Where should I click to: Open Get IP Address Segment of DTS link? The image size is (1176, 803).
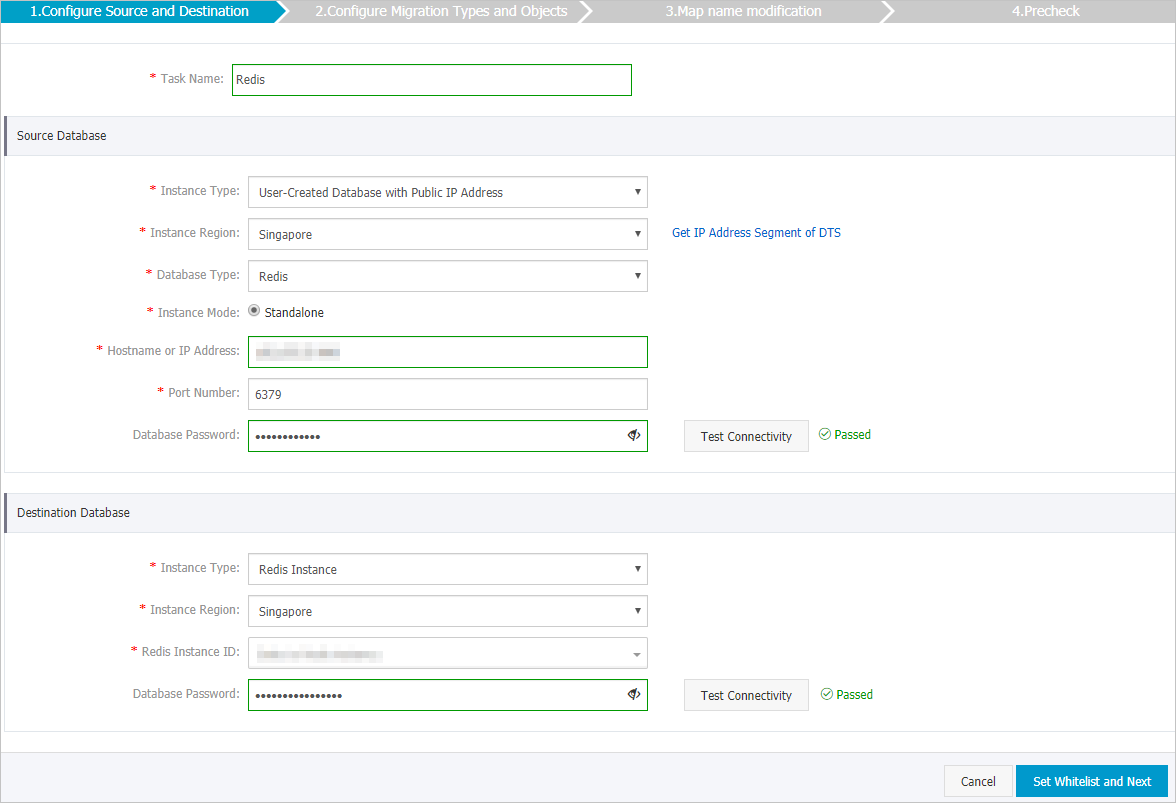pyautogui.click(x=756, y=232)
